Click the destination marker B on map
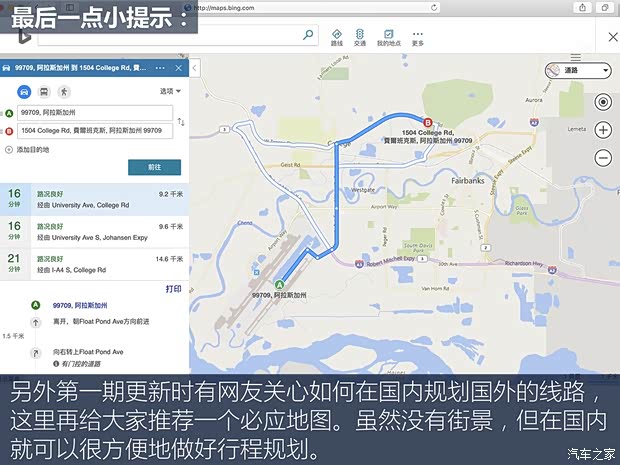Screen dimensions: 620x465 pos(427,122)
